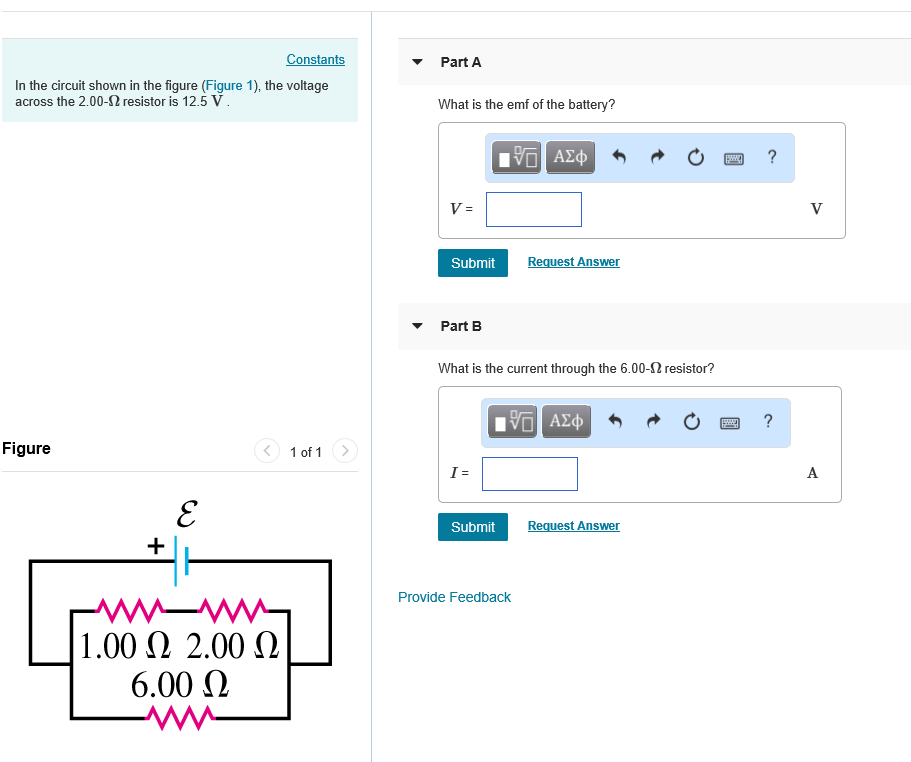The width and height of the screenshot is (911, 762).
Task: Show keyboard shortcuts in Part B
Action: [x=730, y=422]
